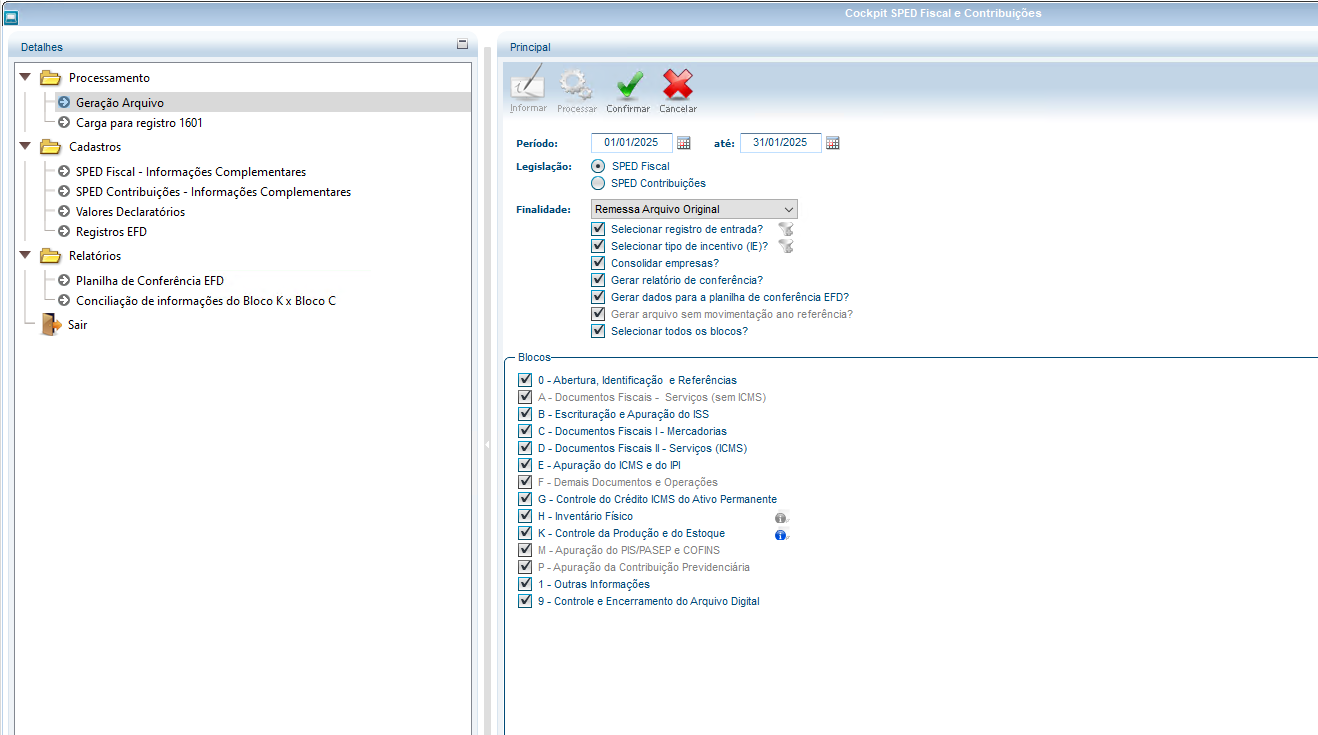Select Registros EFD in the tree

click(x=111, y=232)
